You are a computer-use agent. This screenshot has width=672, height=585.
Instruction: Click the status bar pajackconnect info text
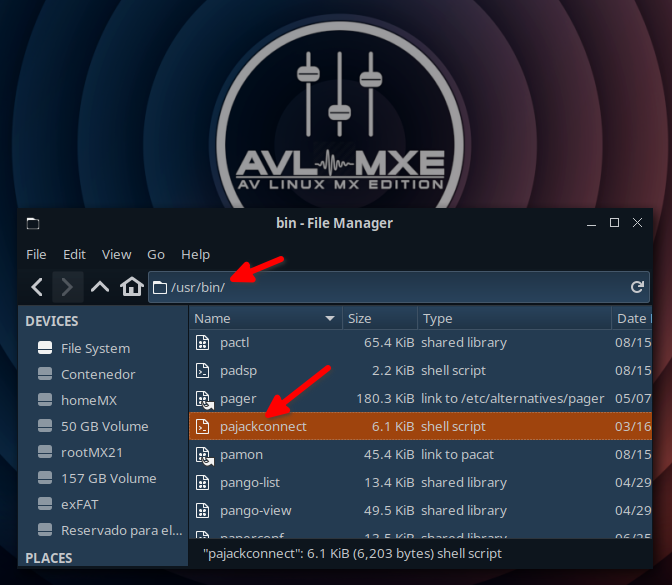352,554
